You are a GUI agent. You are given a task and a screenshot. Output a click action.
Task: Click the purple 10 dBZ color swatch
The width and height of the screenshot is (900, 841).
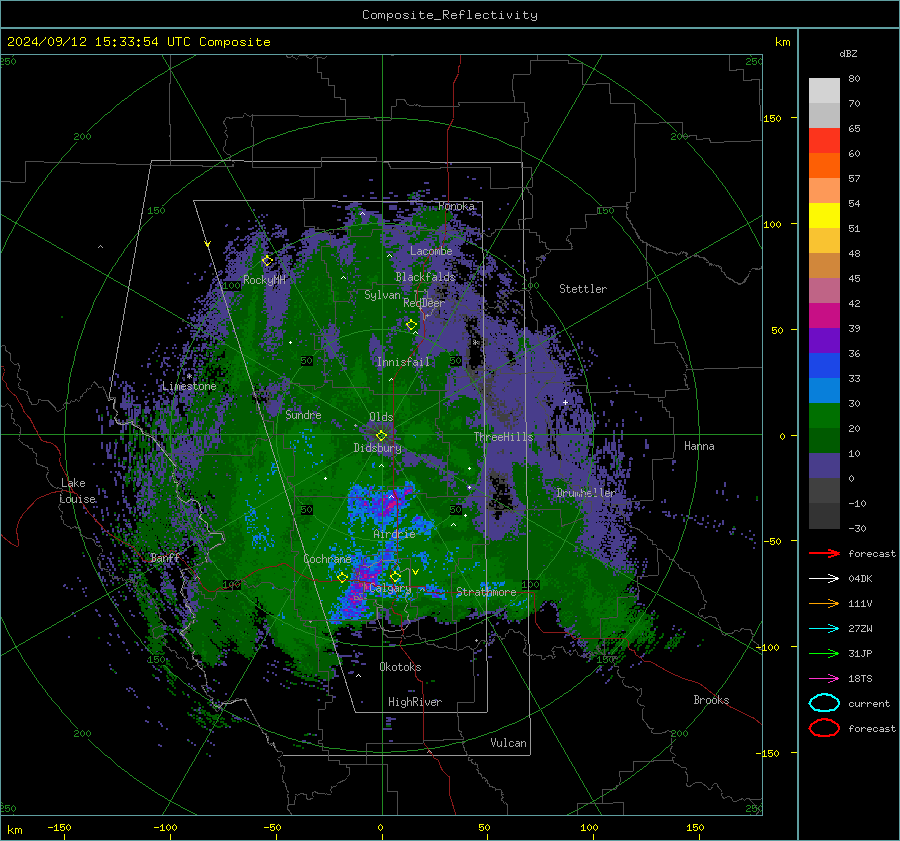824,466
